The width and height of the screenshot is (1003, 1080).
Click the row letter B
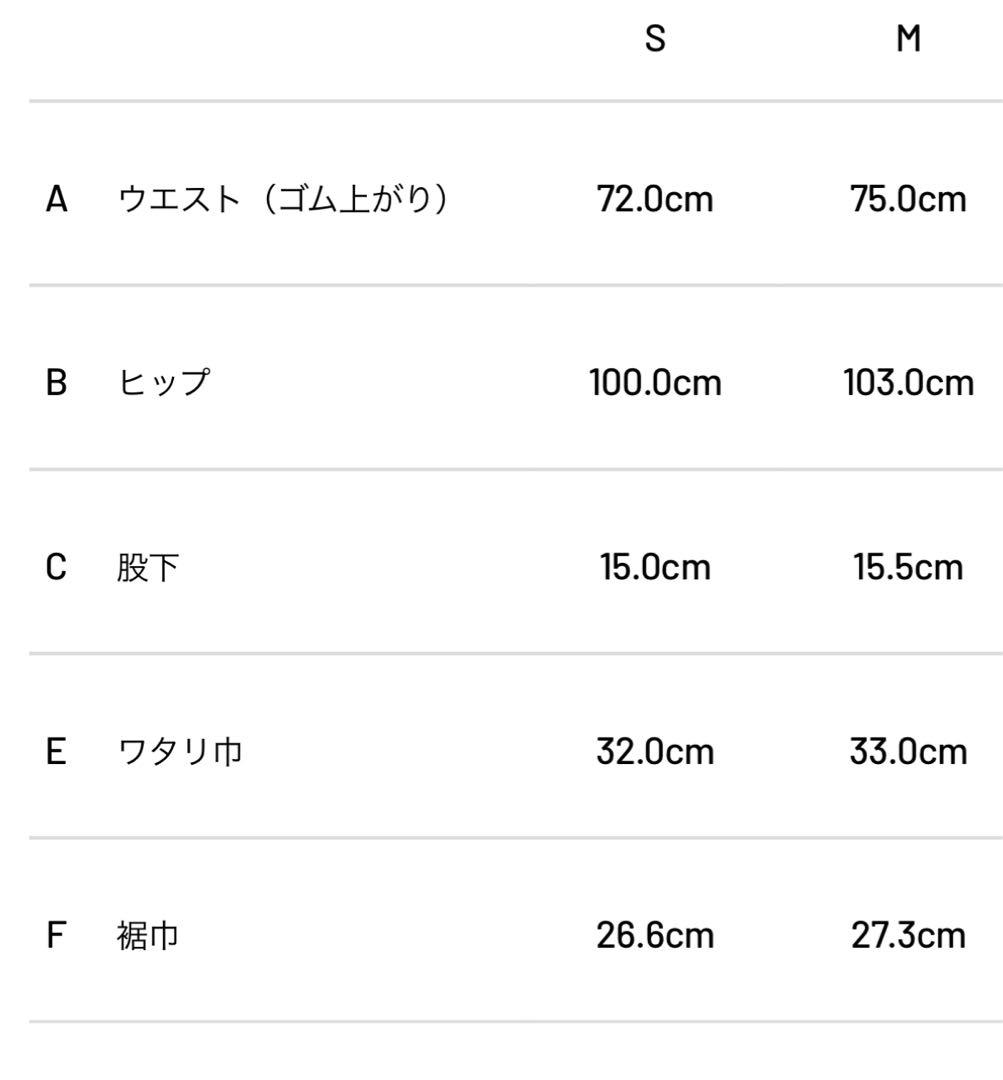[x=57, y=384]
